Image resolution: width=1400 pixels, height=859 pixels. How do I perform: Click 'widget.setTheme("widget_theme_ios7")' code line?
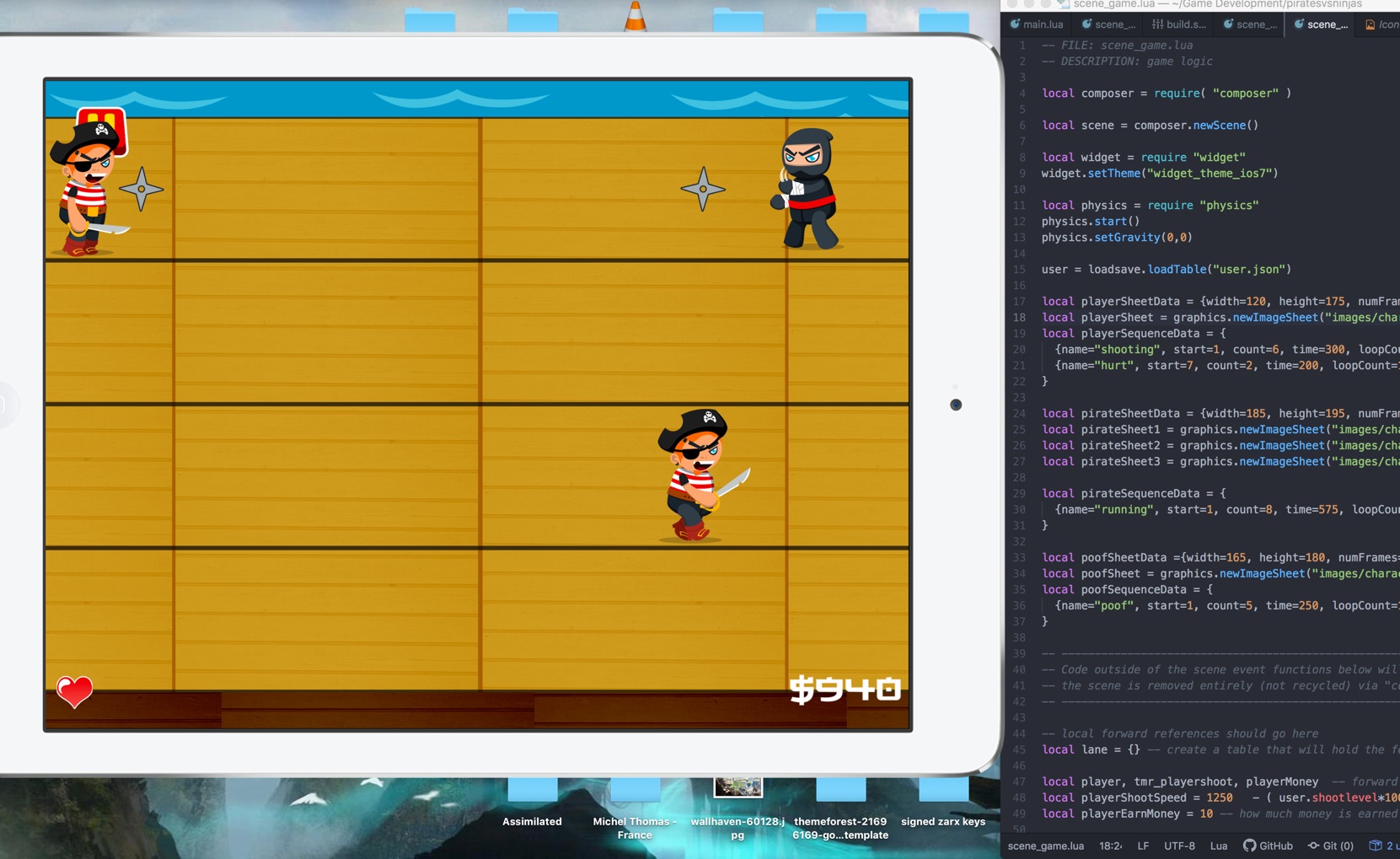[1160, 173]
